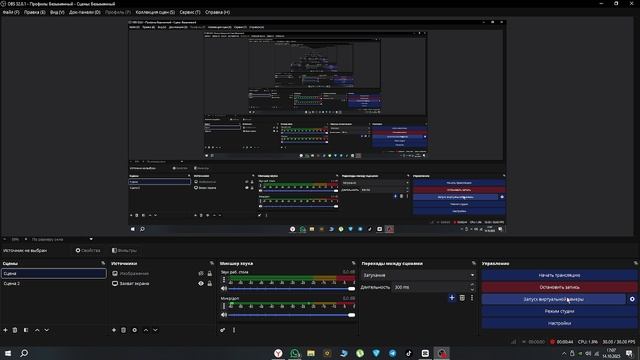Show hidden system tray icons chevron
Image resolution: width=640 pixels, height=360 pixels.
tap(564, 353)
